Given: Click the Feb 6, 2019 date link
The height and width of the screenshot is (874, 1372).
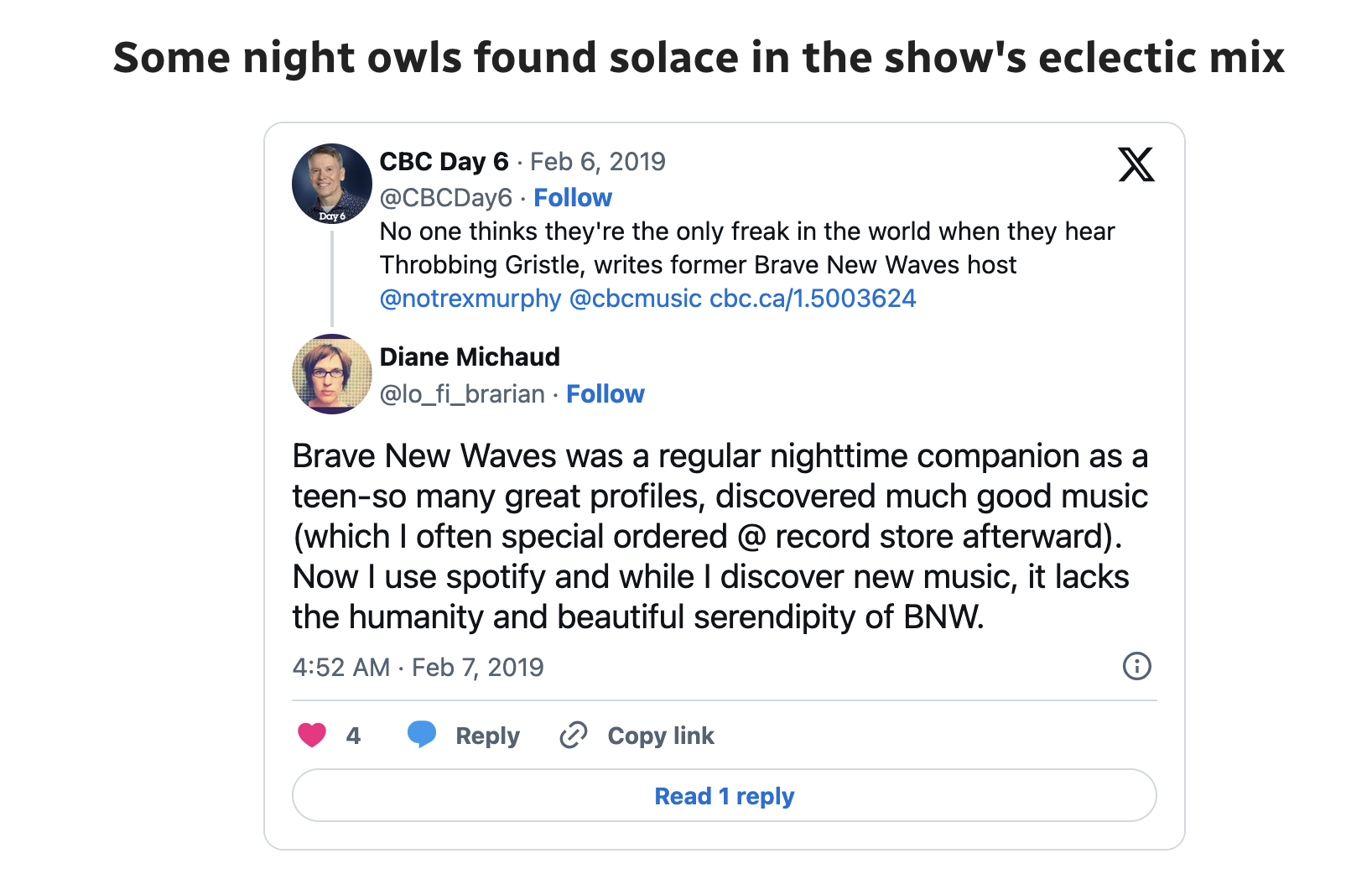Looking at the screenshot, I should pyautogui.click(x=598, y=161).
